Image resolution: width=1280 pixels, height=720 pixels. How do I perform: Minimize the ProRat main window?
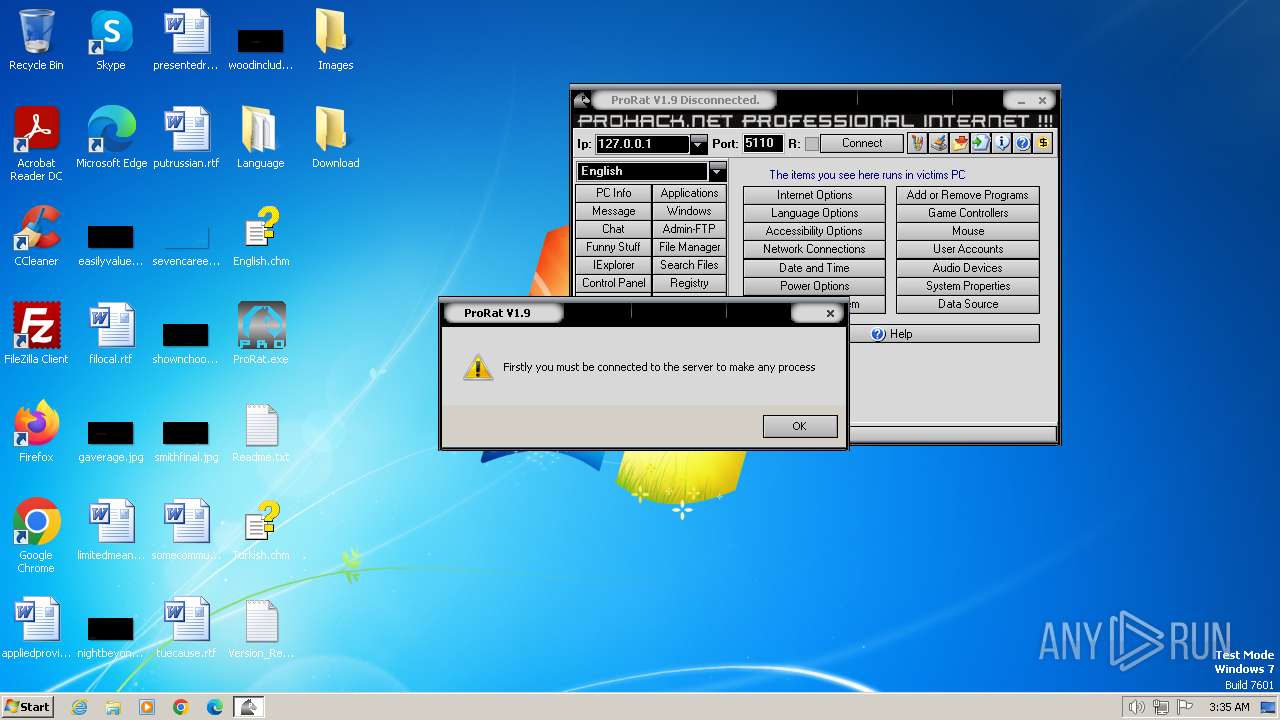(1021, 100)
